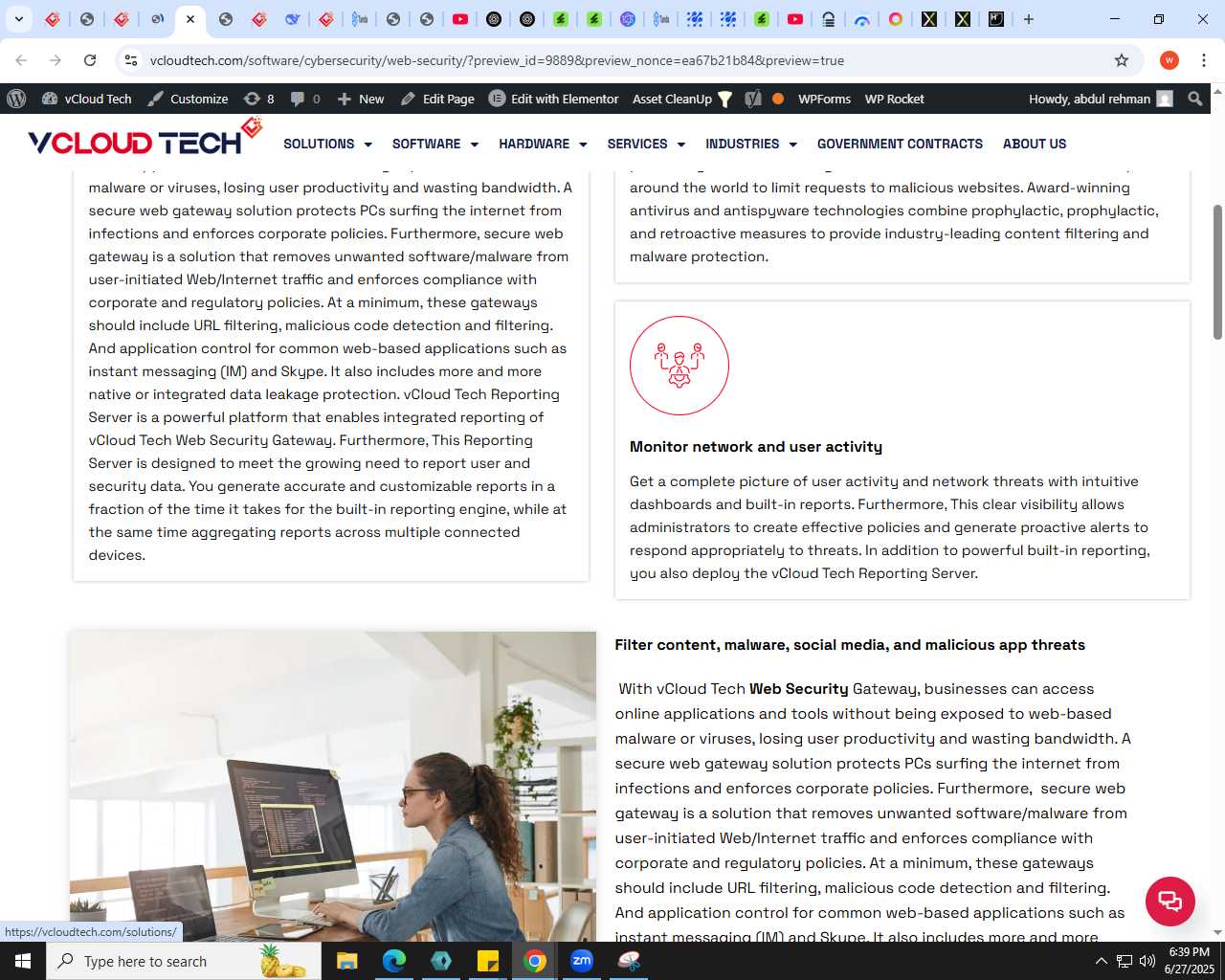1225x980 pixels.
Task: Switch to the tab with the H icon
Action: (996, 19)
